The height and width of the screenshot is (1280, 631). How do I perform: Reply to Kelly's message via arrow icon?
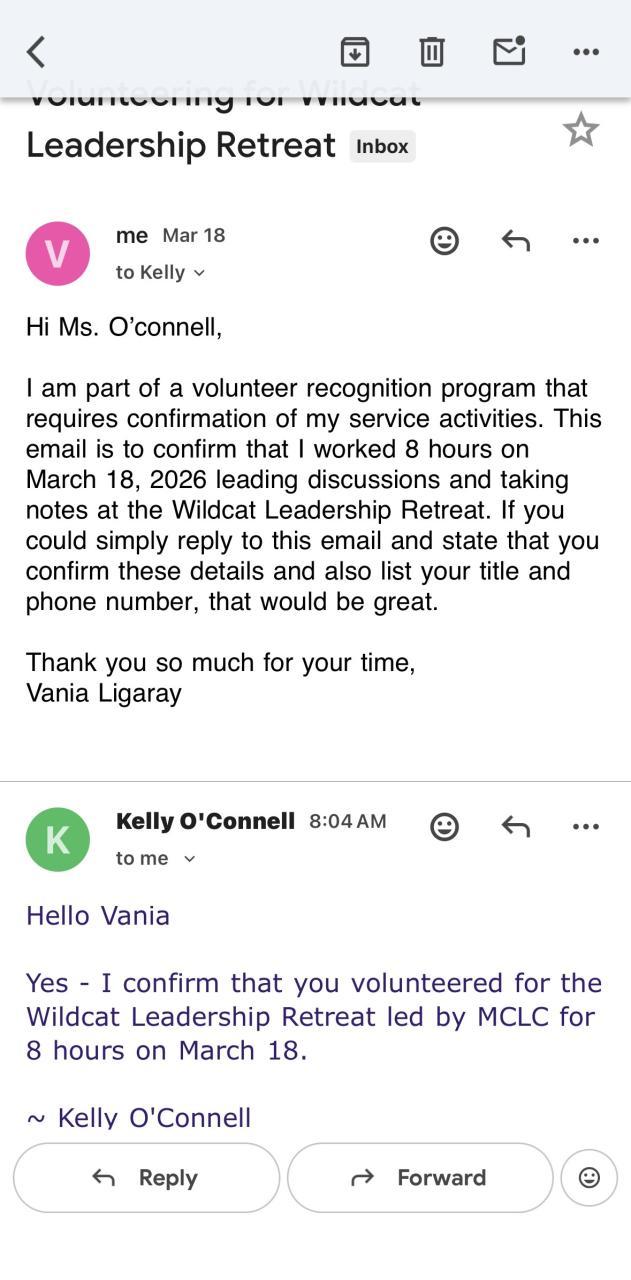click(515, 827)
